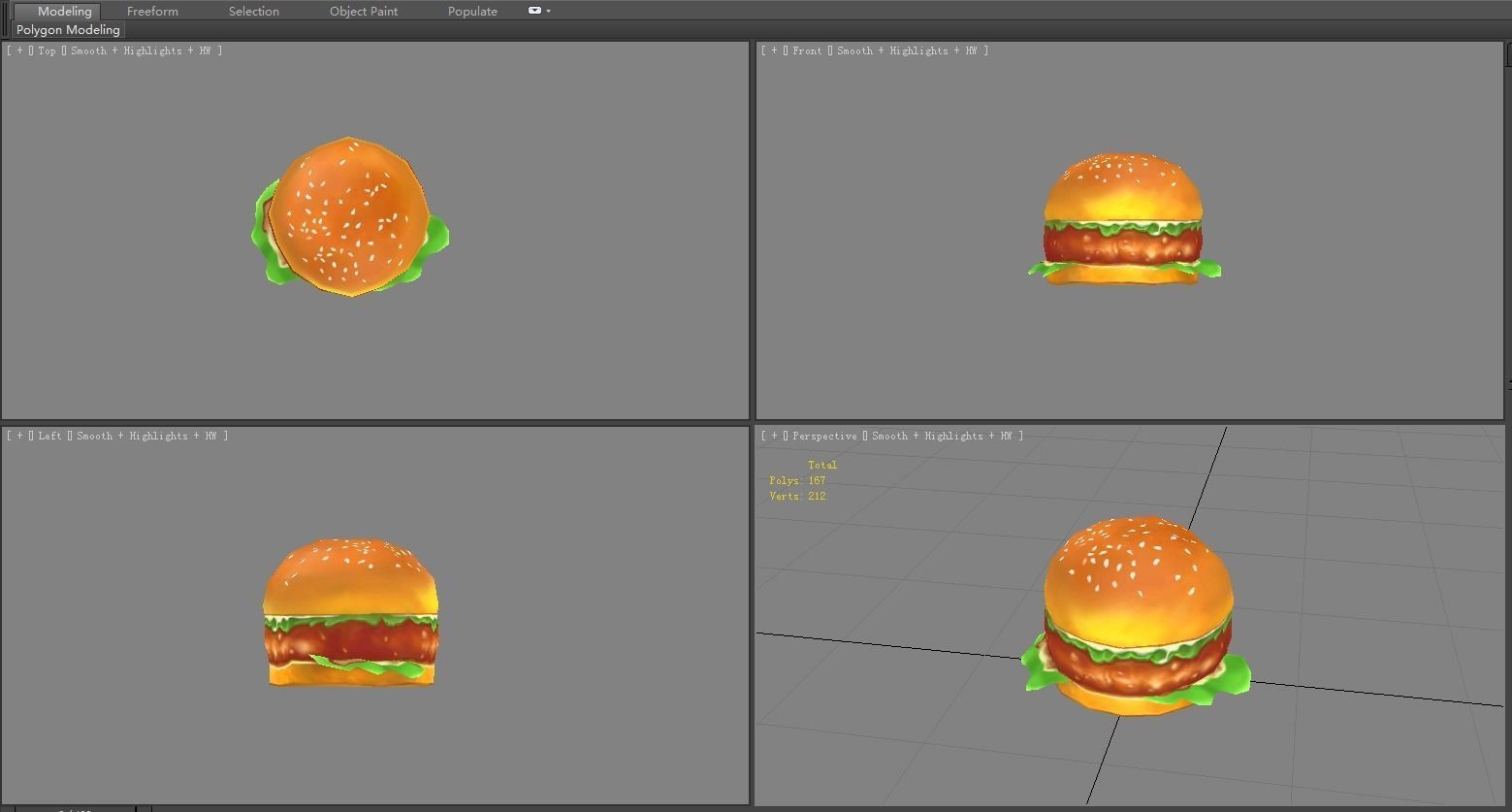This screenshot has width=1512, height=812.
Task: Open Top viewport's Smooth + Highlights shading menu
Action: click(142, 50)
